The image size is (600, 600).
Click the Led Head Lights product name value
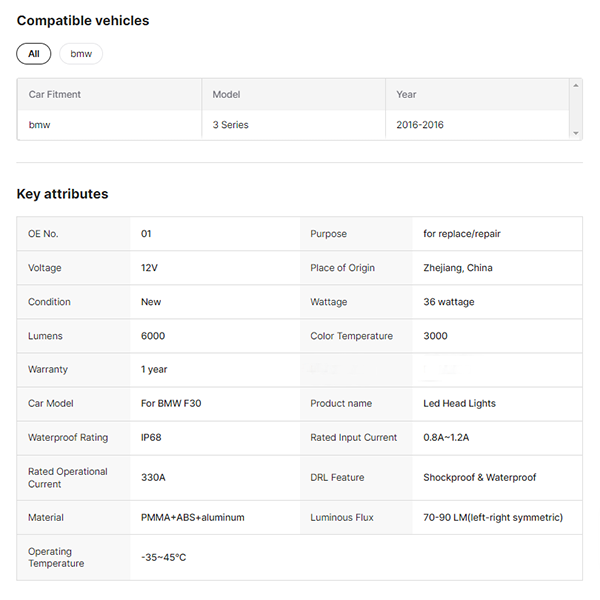click(x=459, y=404)
